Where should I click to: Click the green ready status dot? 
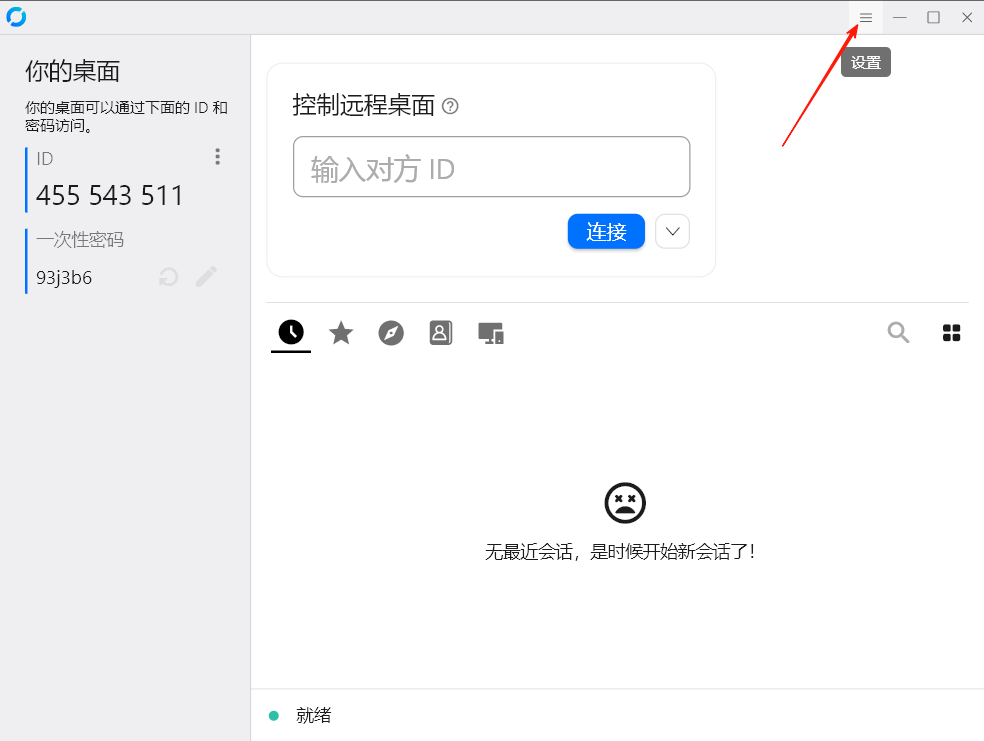274,716
